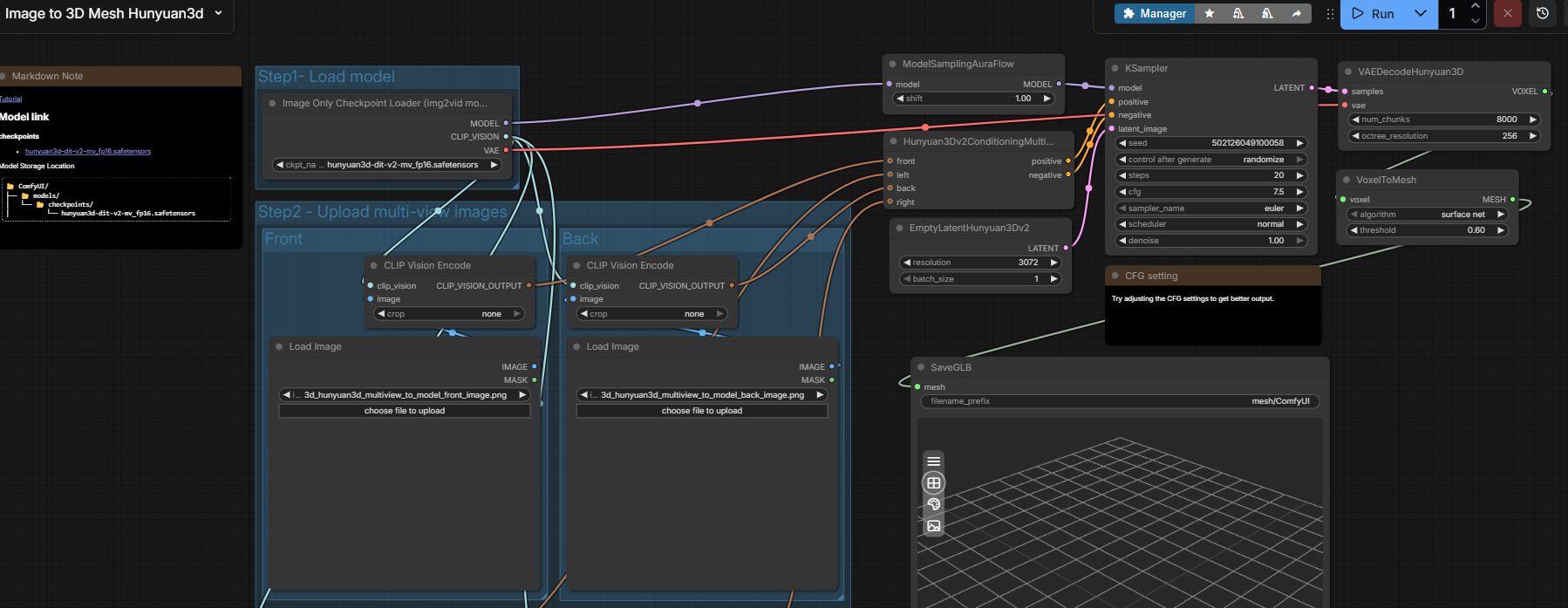Collapse the Hunyuan3Dv2ConditioningMulti node title dot
This screenshot has height=608, width=1568.
893,141
